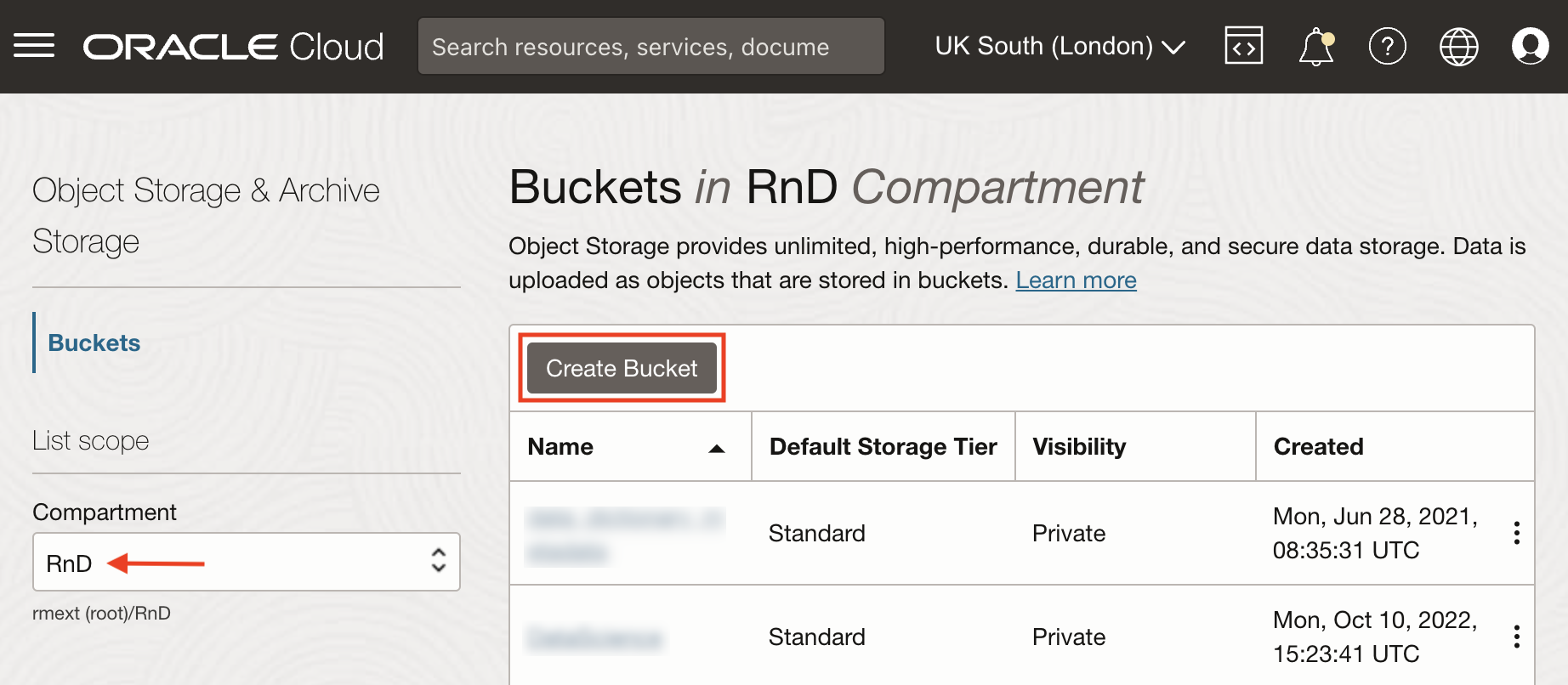
Task: Click Private in the Oct 10, 2022 row
Action: [x=1069, y=637]
